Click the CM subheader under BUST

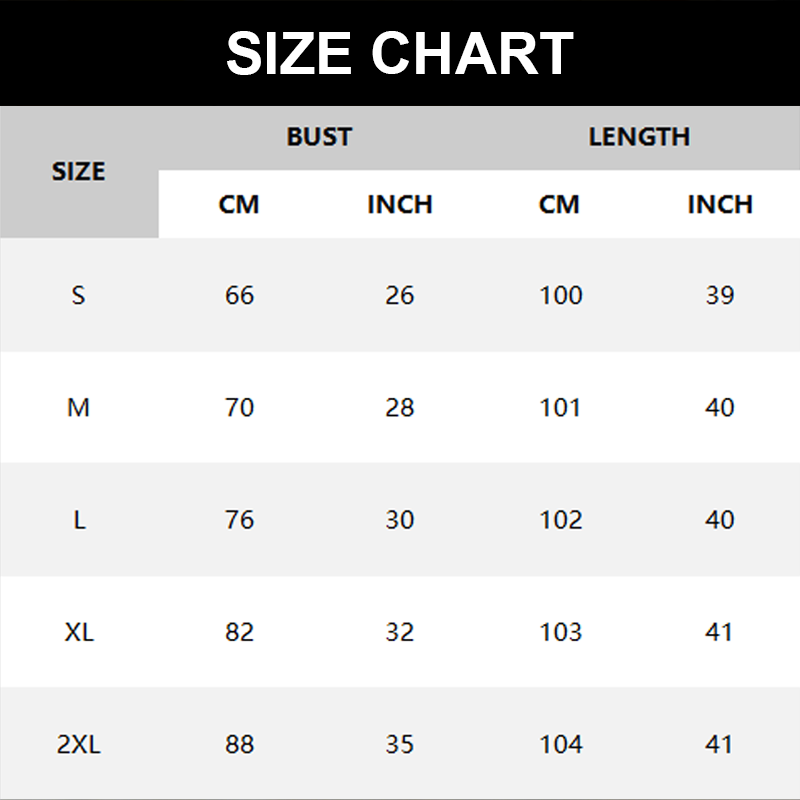click(239, 205)
